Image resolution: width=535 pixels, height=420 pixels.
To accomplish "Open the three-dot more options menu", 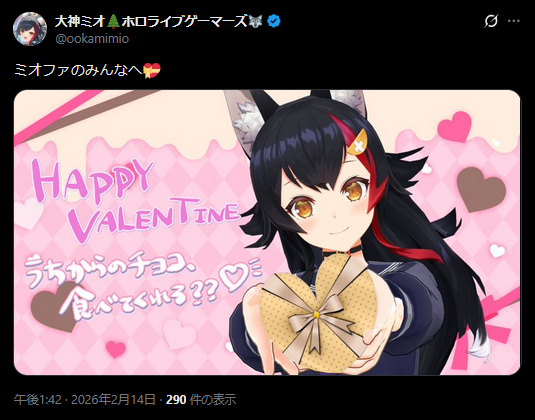I will pyautogui.click(x=514, y=21).
